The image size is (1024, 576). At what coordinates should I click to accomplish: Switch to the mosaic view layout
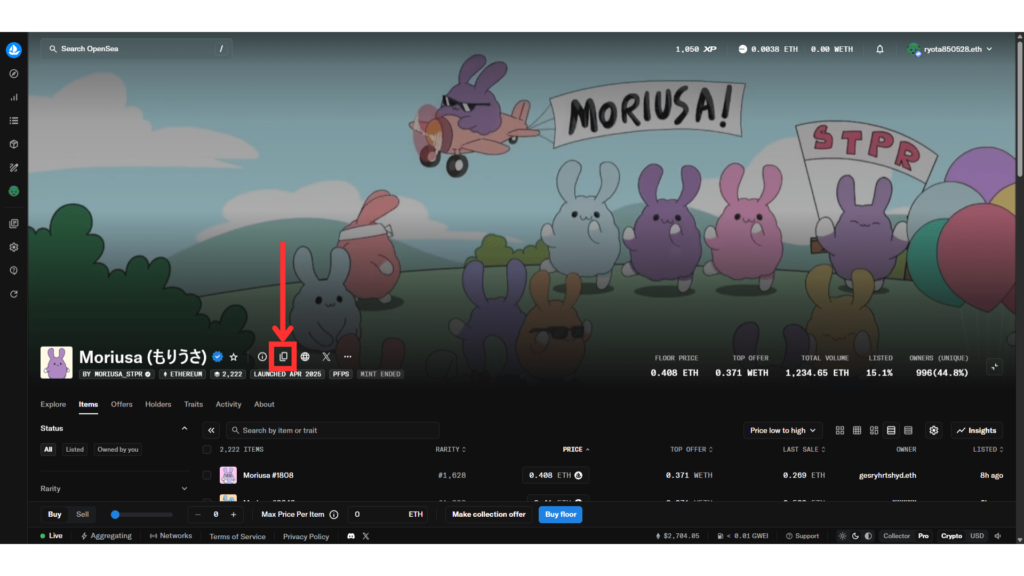coord(874,430)
